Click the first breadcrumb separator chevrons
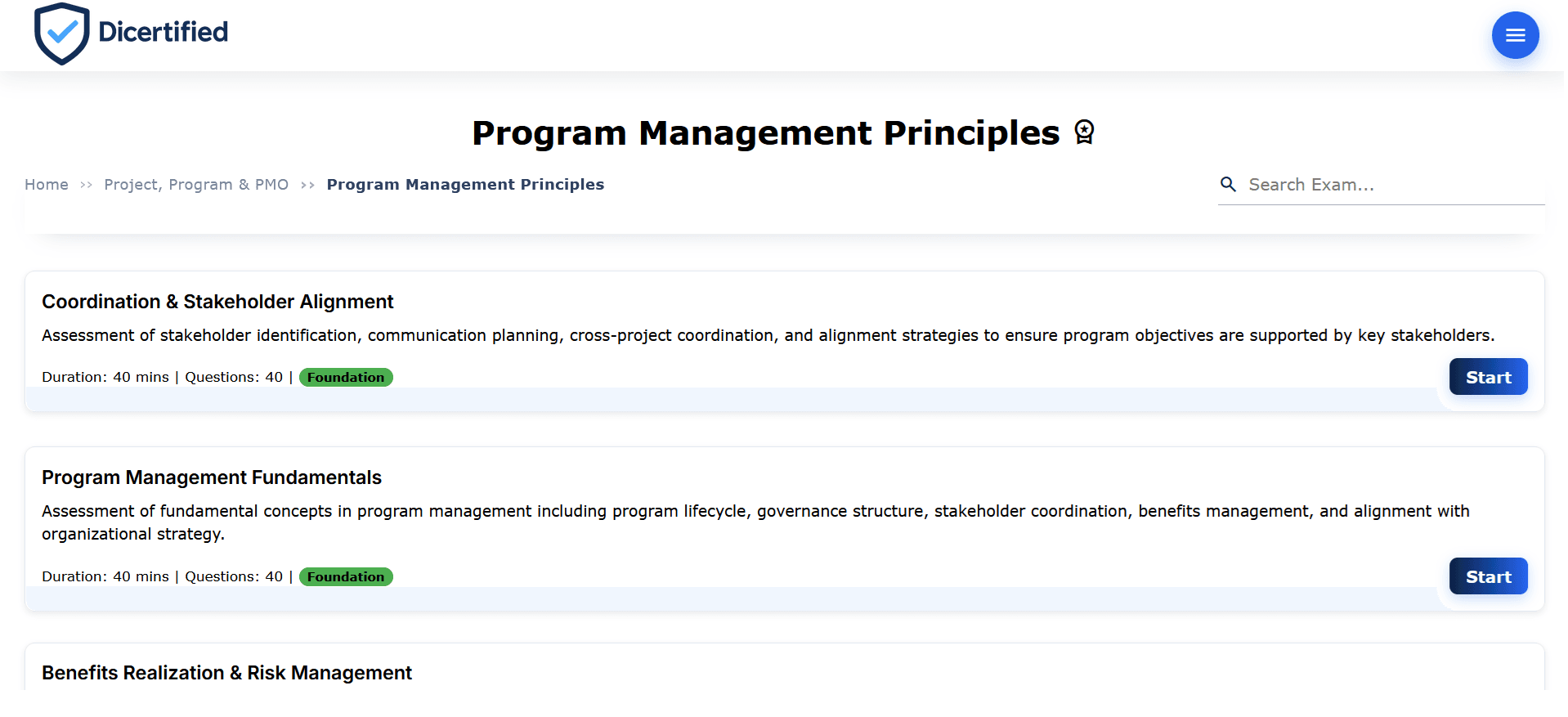 click(x=85, y=185)
